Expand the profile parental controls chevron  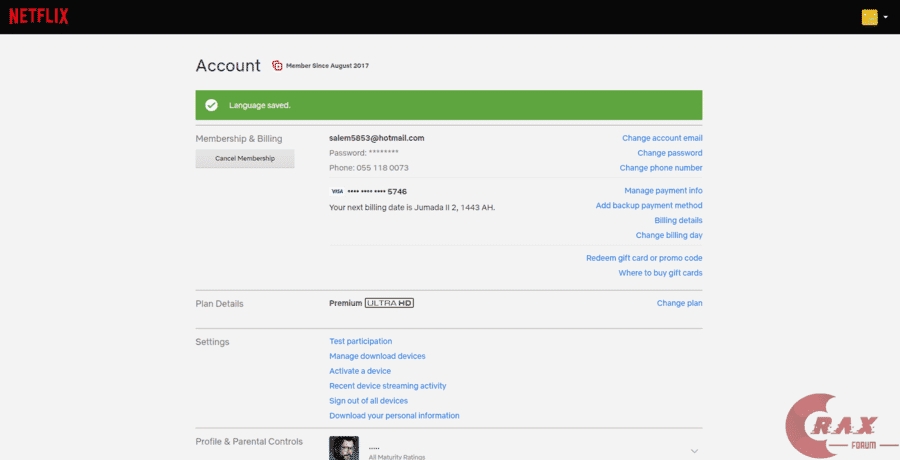(694, 450)
